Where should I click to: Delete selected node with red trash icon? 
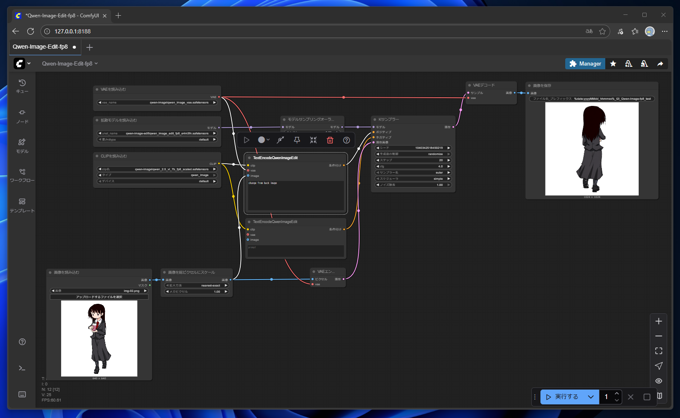330,140
